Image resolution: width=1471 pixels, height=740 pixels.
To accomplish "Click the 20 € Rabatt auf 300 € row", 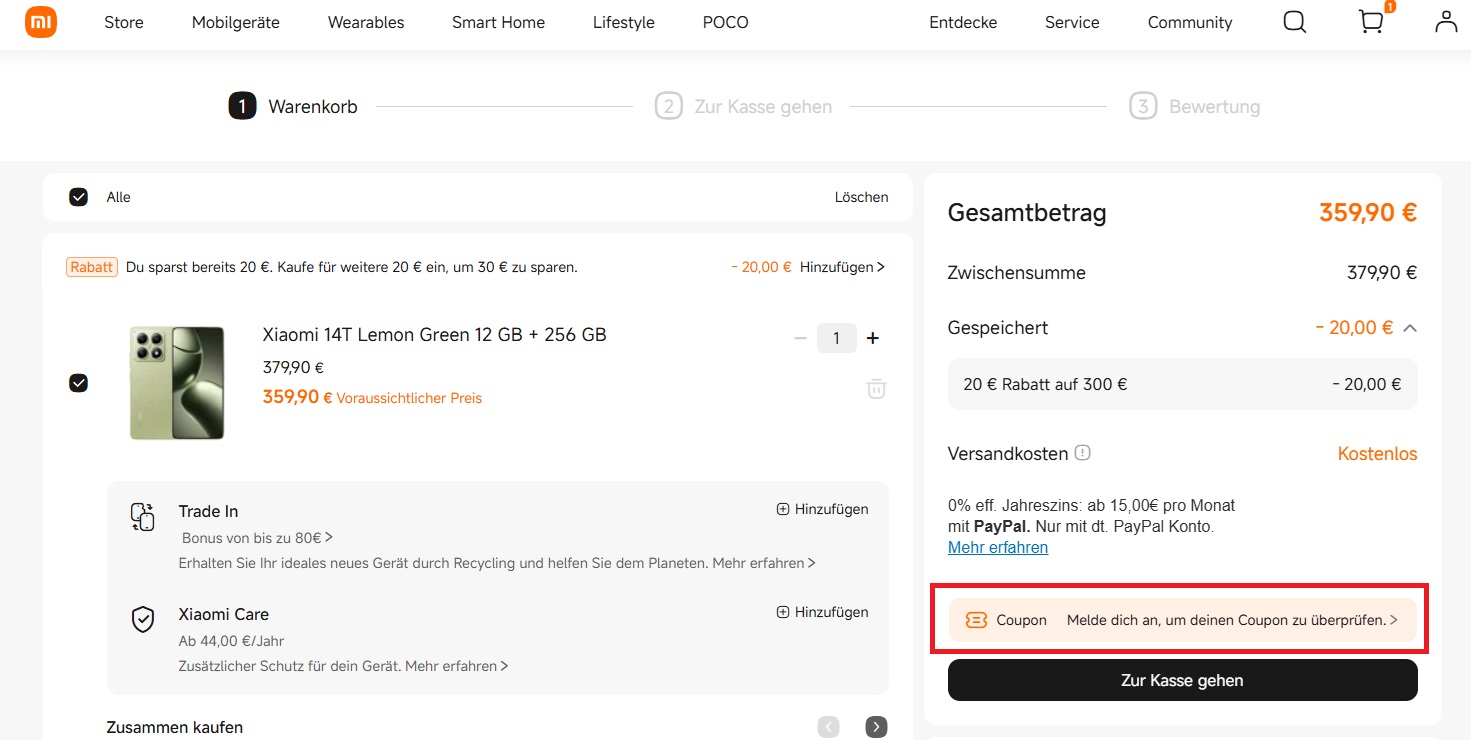I will tap(1183, 384).
